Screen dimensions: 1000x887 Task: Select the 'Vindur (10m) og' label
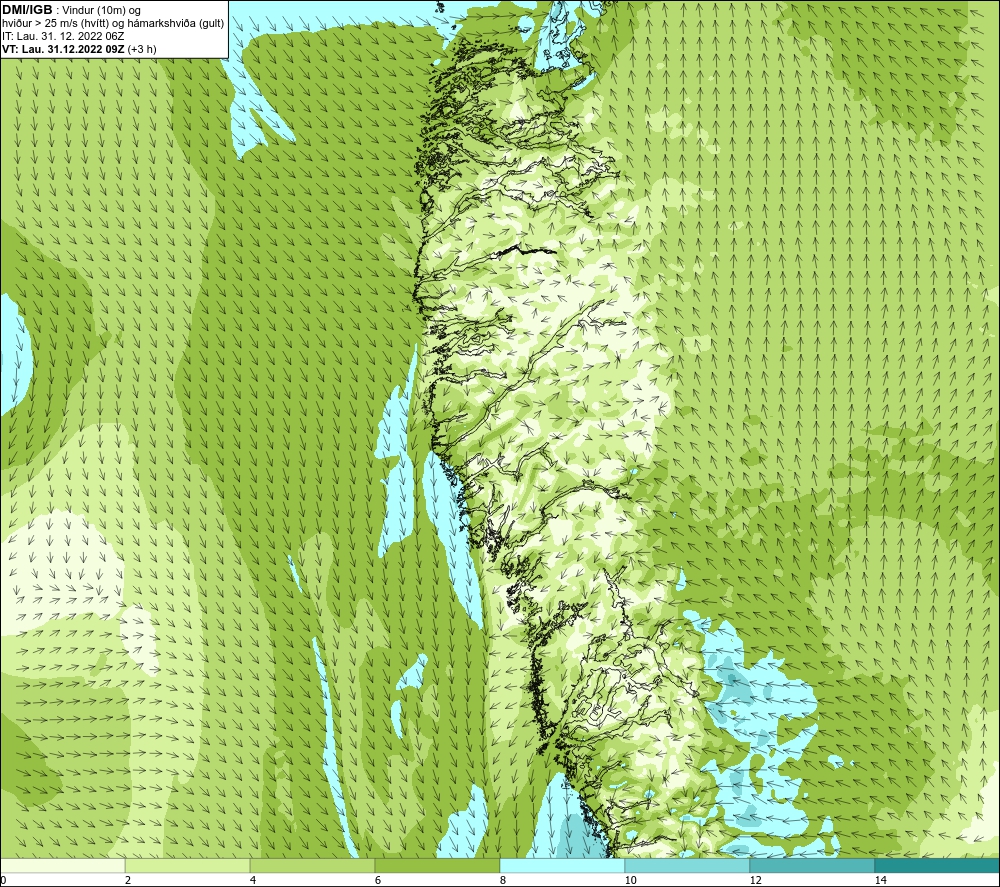103,11
